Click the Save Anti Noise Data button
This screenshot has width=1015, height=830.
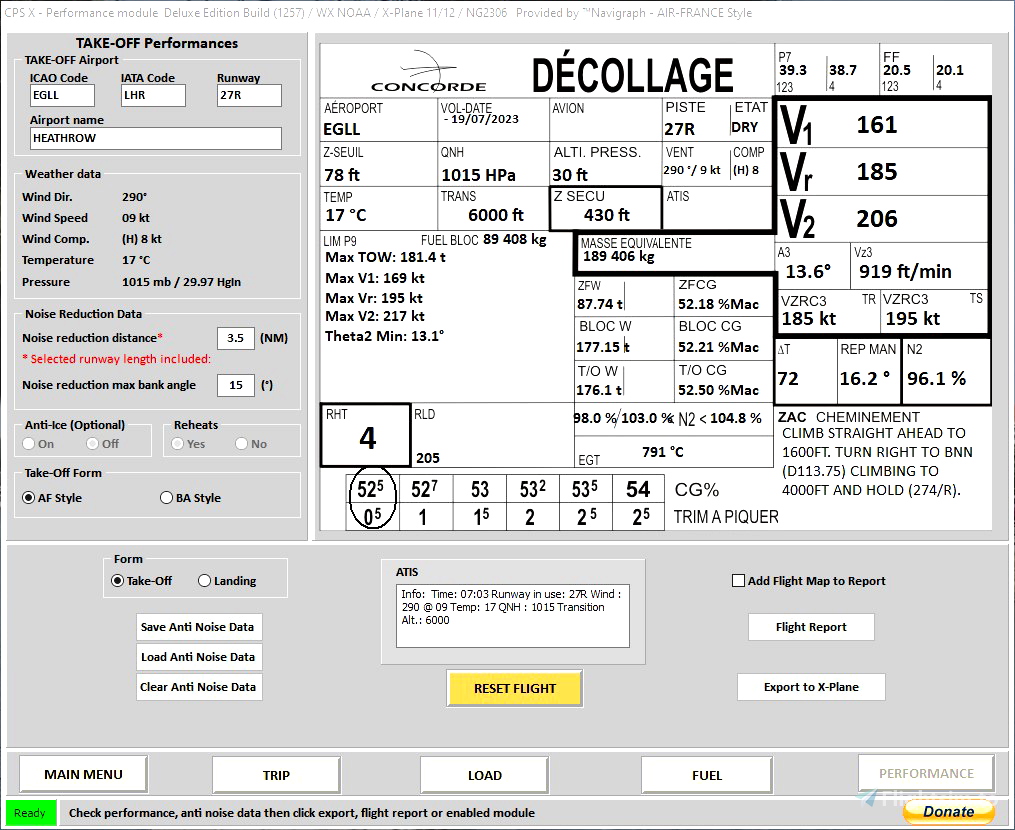pyautogui.click(x=197, y=627)
